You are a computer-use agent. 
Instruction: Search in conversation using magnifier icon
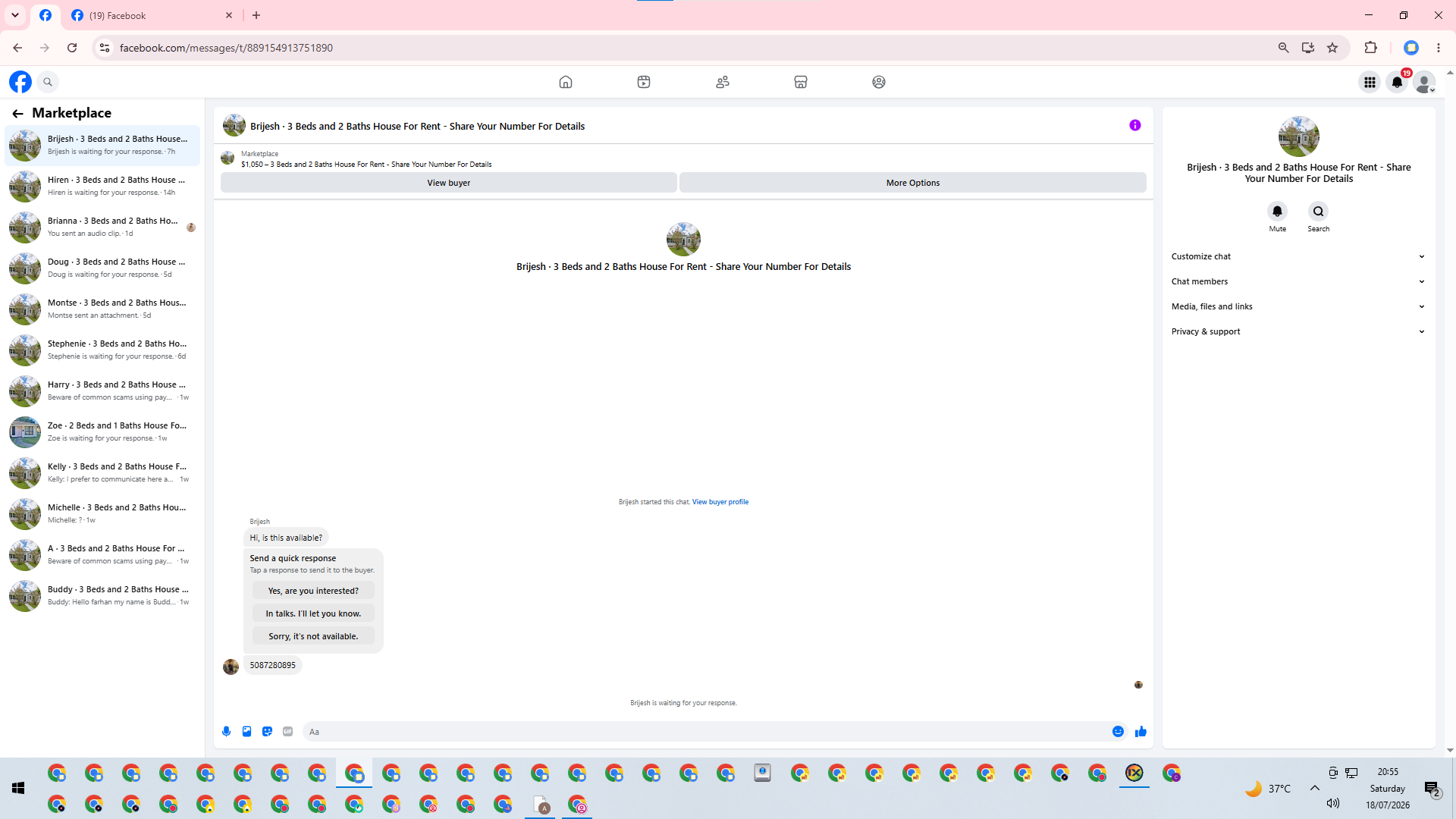tap(1319, 212)
